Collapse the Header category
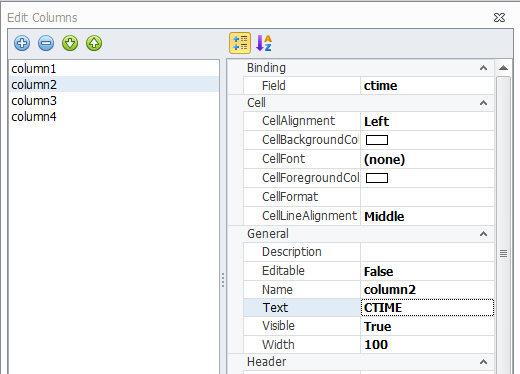The height and width of the screenshot is (374, 520). point(483,362)
